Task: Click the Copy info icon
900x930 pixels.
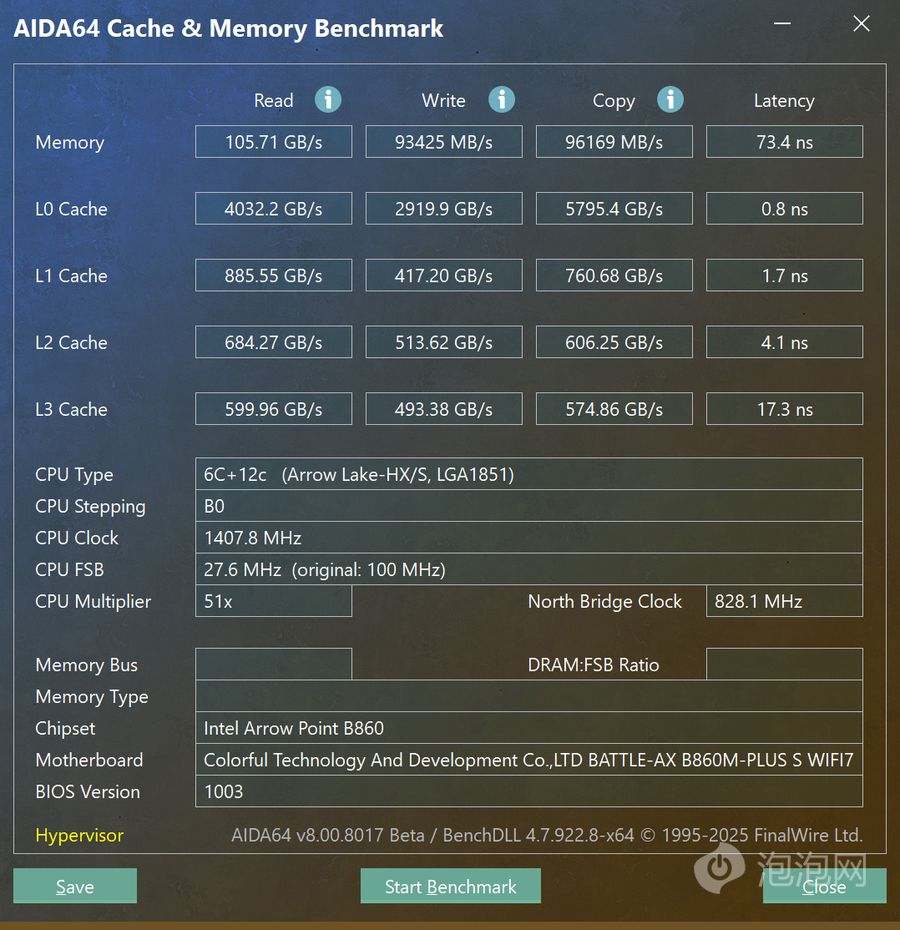Action: [x=670, y=99]
